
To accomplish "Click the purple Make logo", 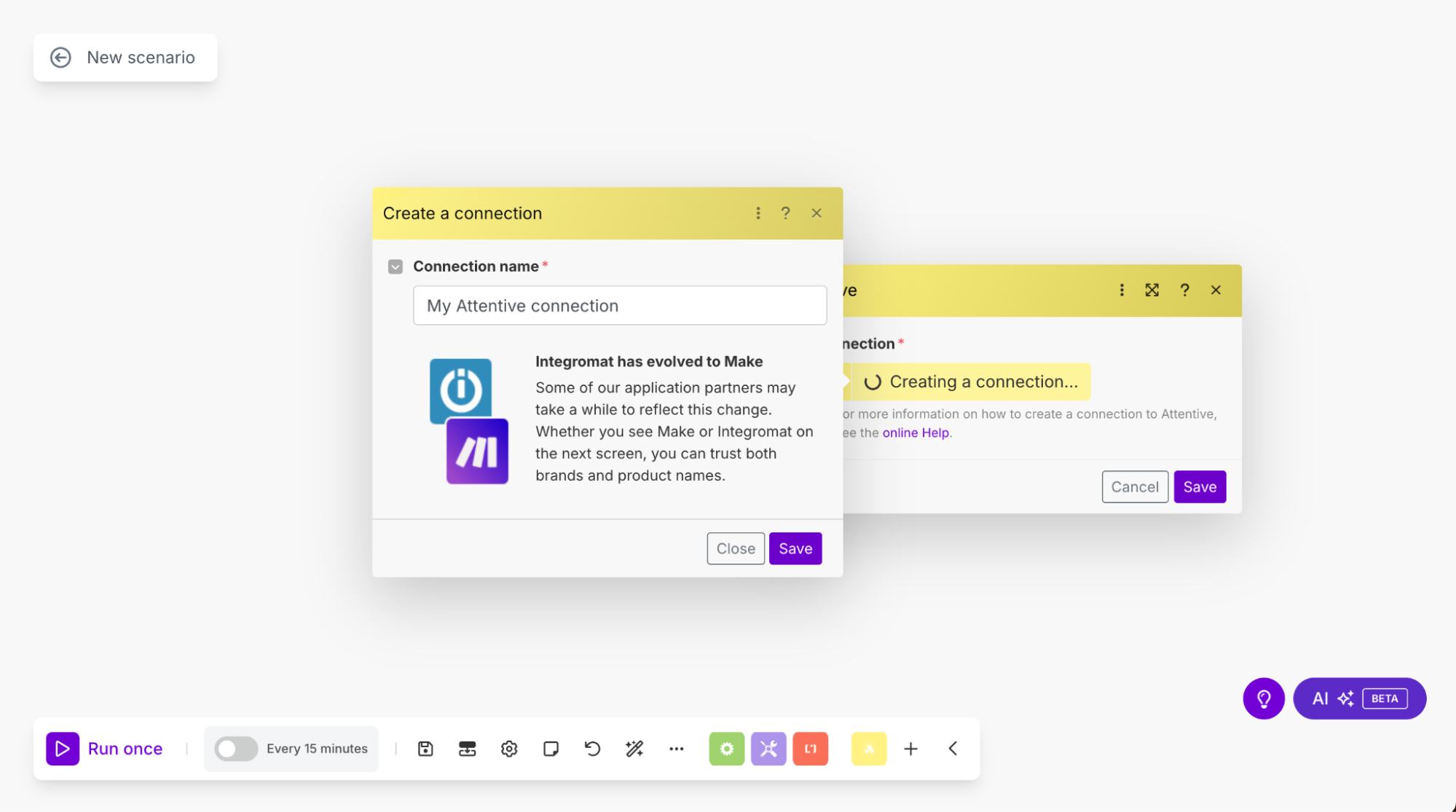I will 477,452.
